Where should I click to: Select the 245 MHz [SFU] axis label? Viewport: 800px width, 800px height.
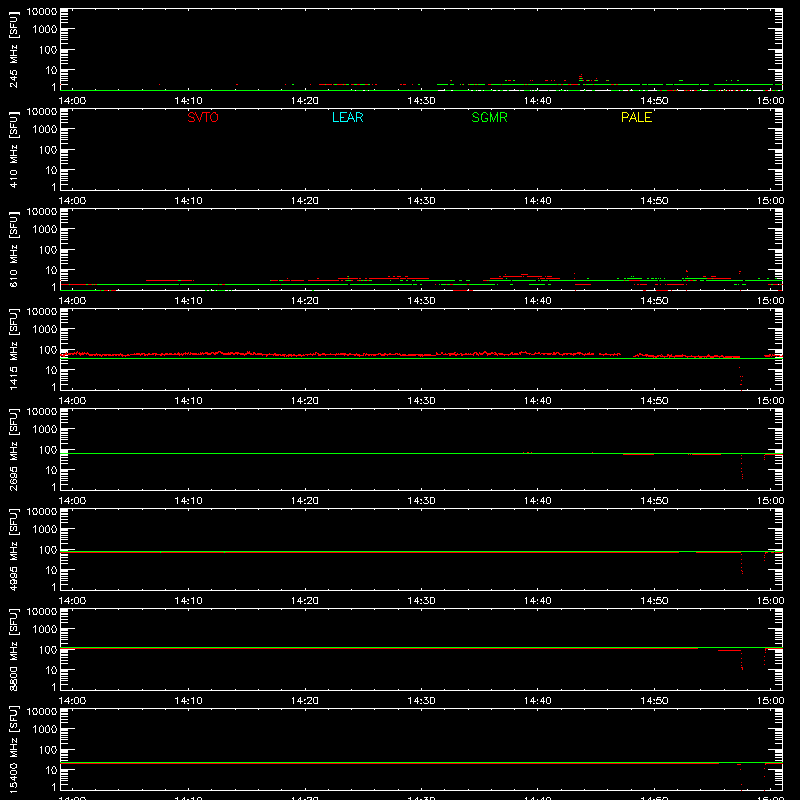13,49
